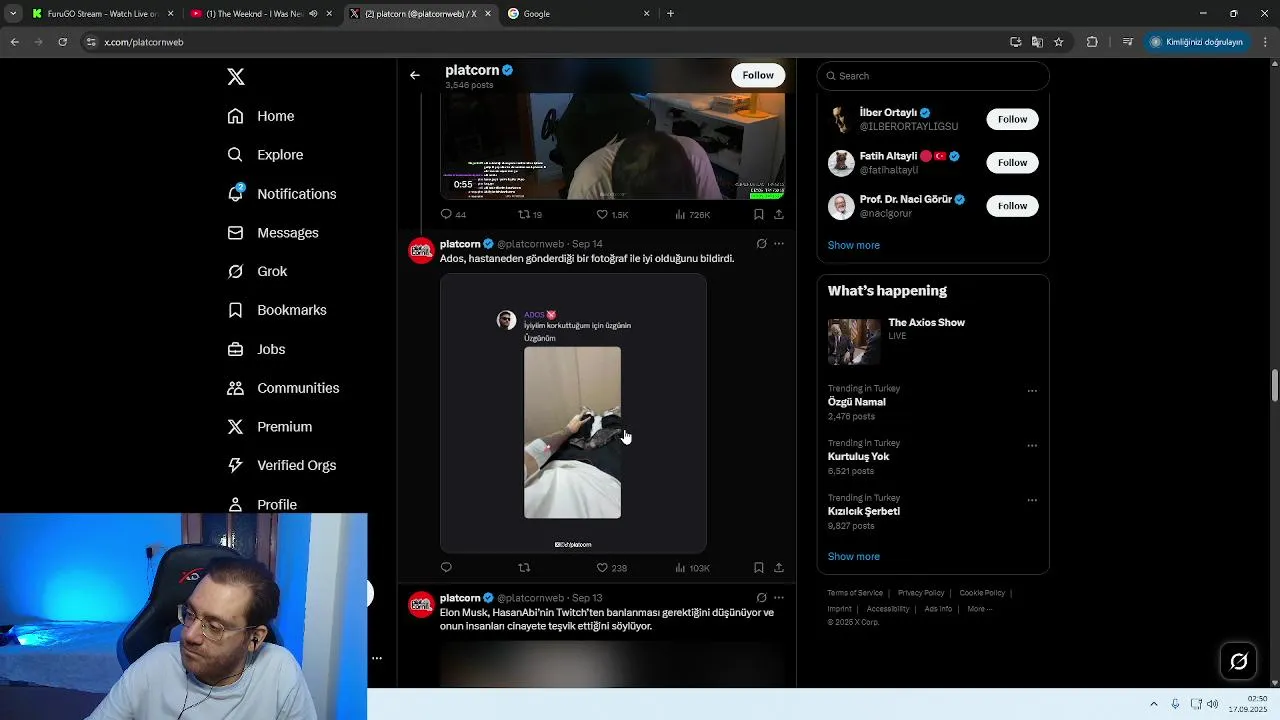Open the Ados hospital photo image

573,413
